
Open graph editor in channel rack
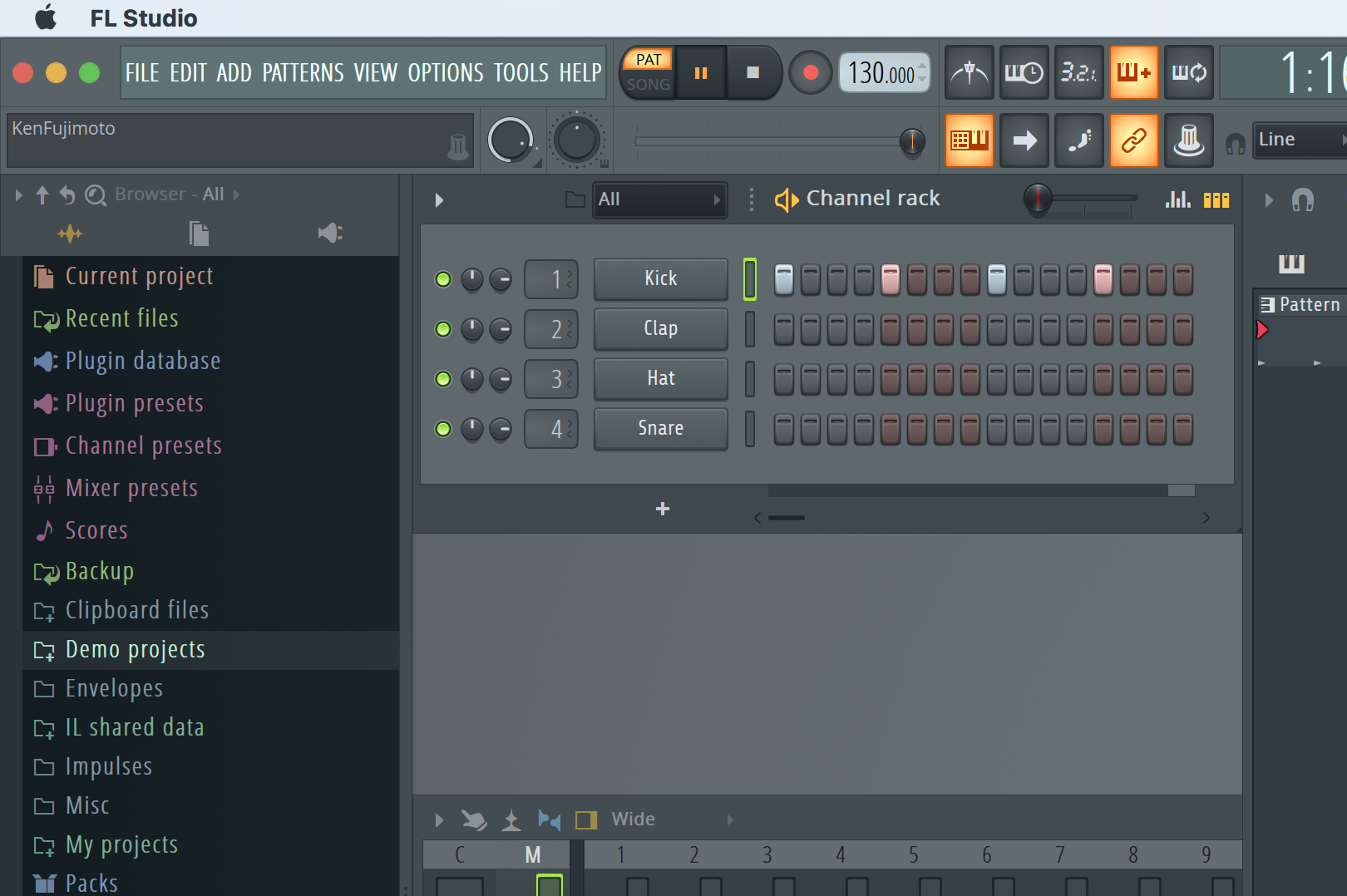1178,199
